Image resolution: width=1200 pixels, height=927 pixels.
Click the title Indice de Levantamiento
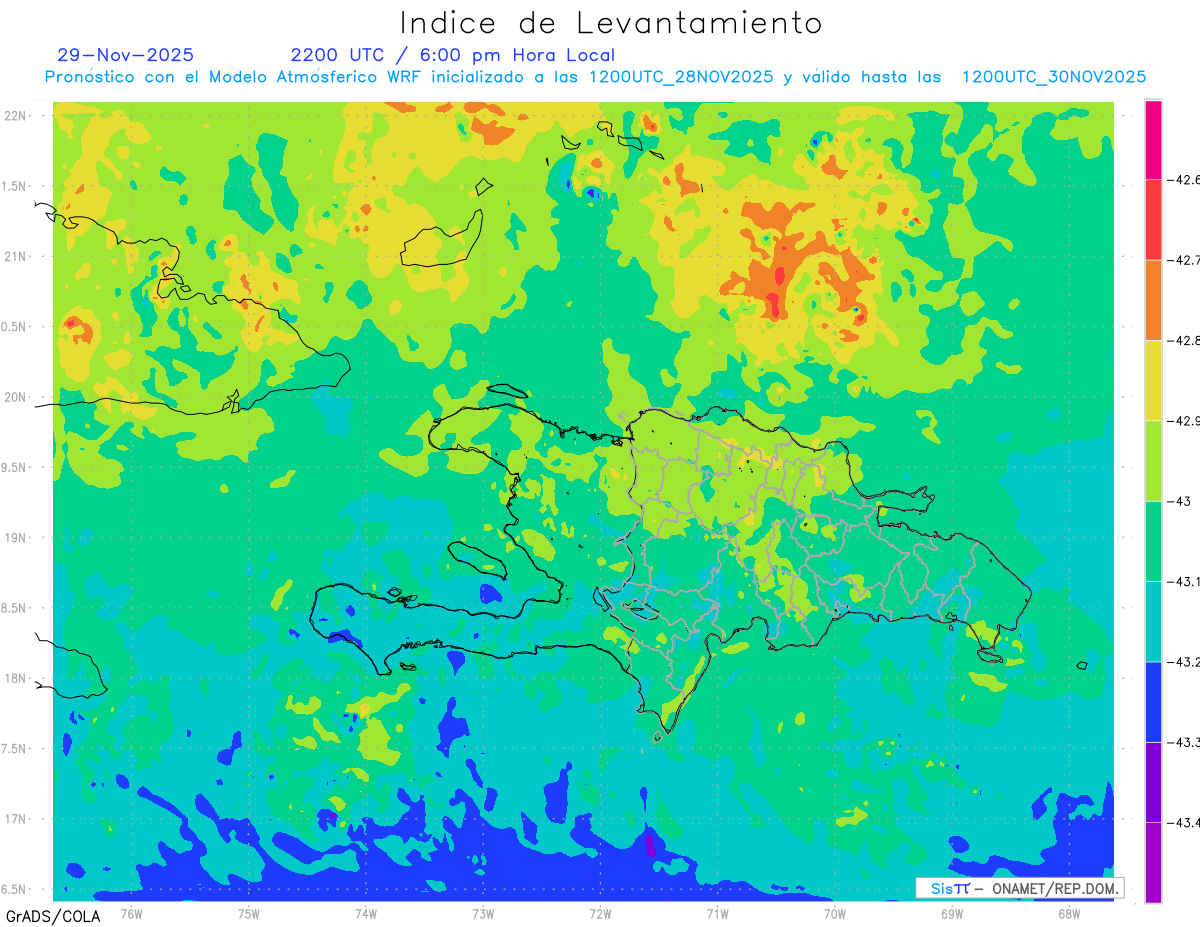(x=611, y=23)
